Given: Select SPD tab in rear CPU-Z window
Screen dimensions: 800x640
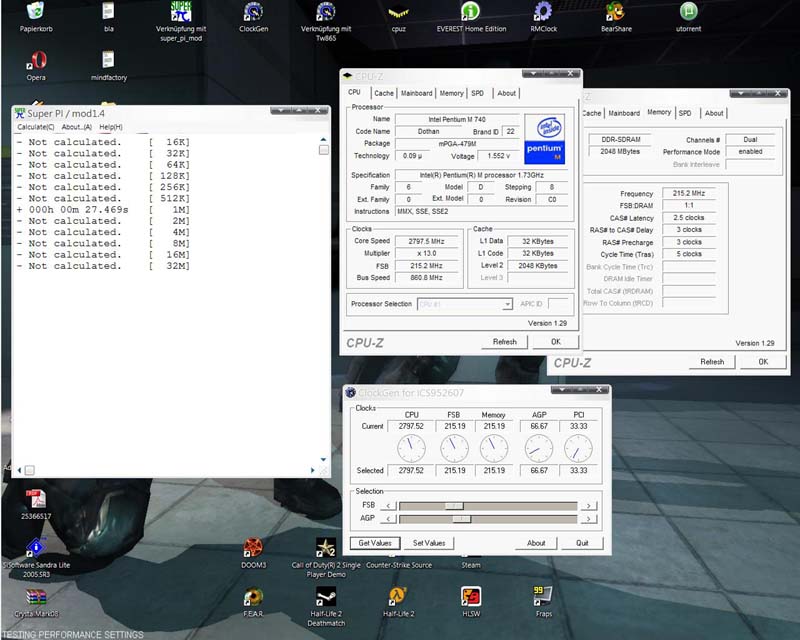Looking at the screenshot, I should coord(685,113).
